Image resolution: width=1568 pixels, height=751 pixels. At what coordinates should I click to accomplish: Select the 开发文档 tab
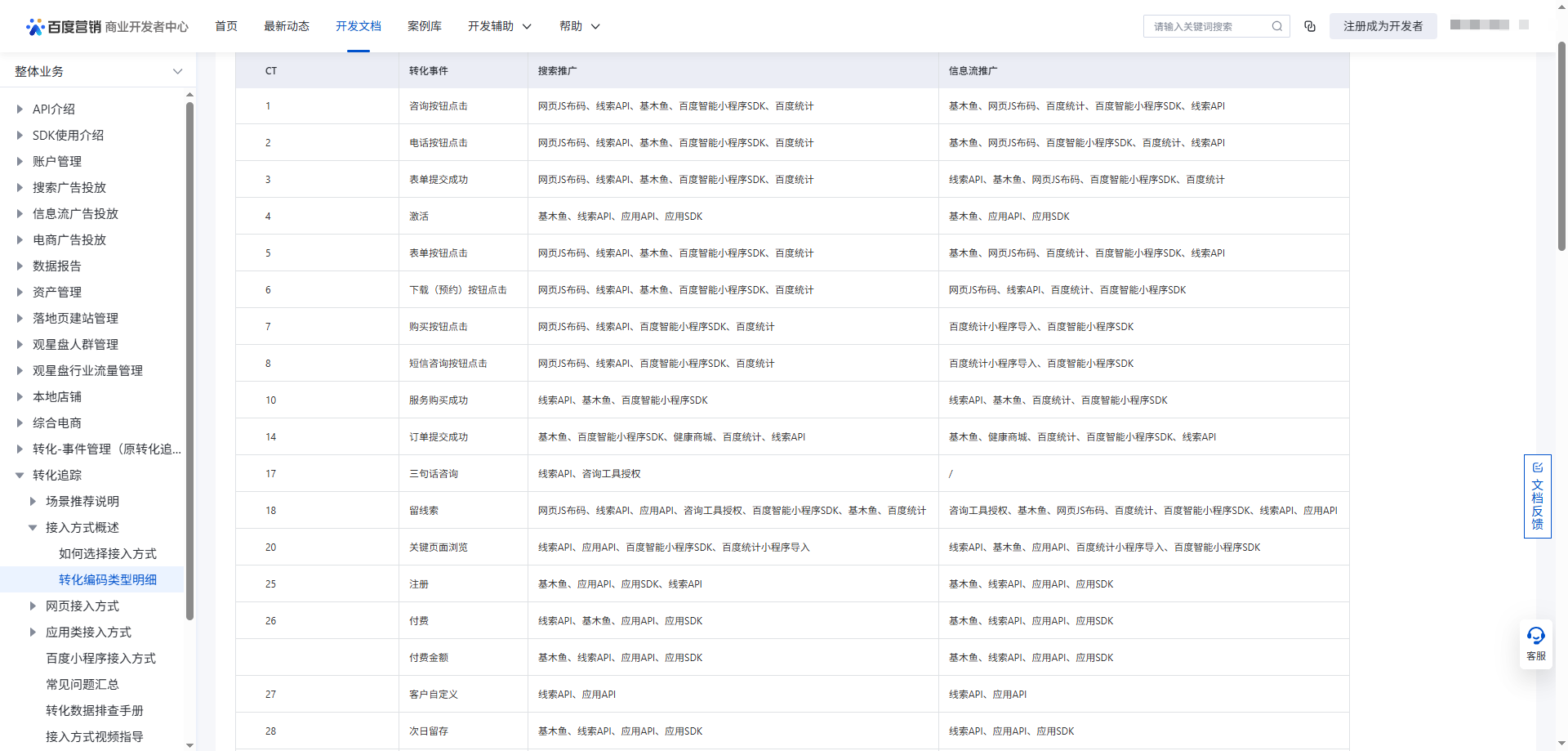point(359,26)
